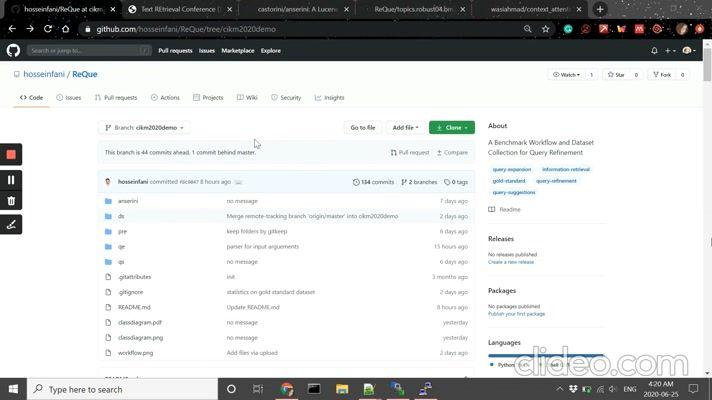Viewport: 712px width, 400px height.
Task: Open the Chrome icon in the taskbar
Action: coord(287,389)
